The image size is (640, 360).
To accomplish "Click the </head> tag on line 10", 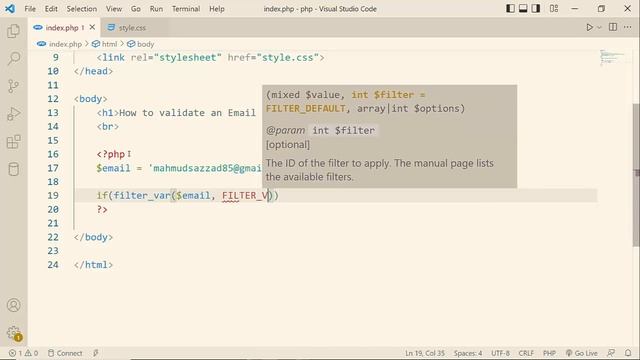I will [x=93, y=71].
